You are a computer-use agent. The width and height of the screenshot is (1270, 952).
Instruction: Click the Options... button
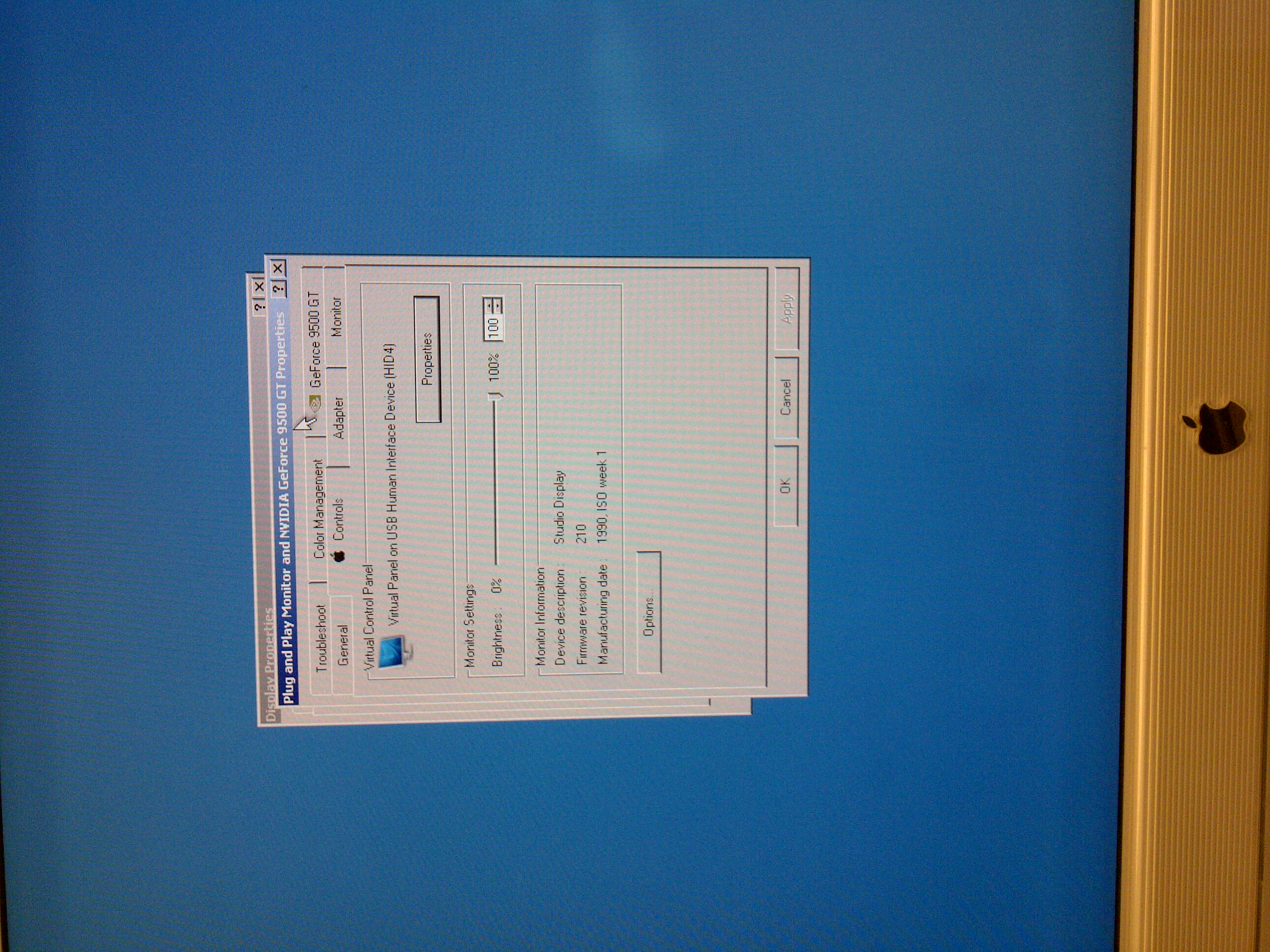coord(649,612)
